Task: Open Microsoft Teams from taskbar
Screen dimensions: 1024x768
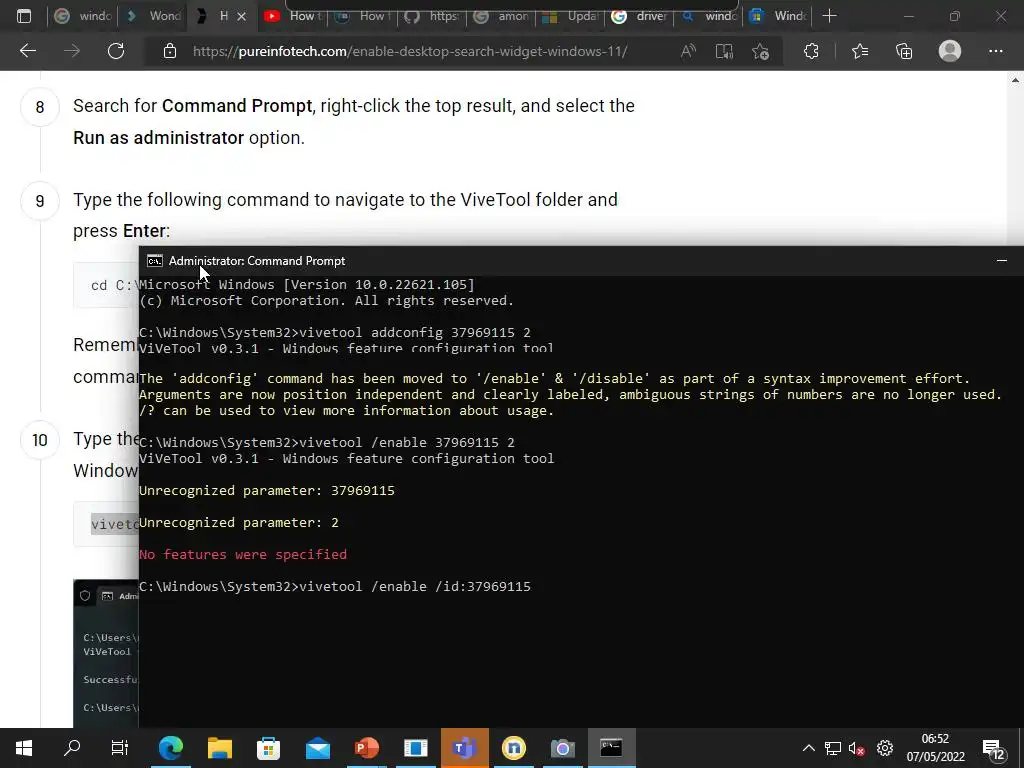Action: click(x=464, y=748)
